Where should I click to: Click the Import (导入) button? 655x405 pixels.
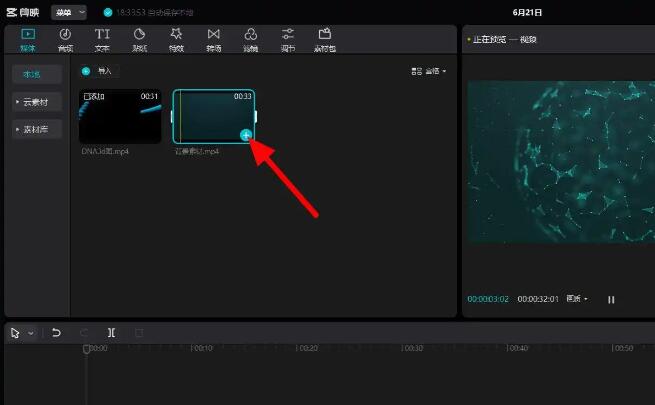click(100, 71)
